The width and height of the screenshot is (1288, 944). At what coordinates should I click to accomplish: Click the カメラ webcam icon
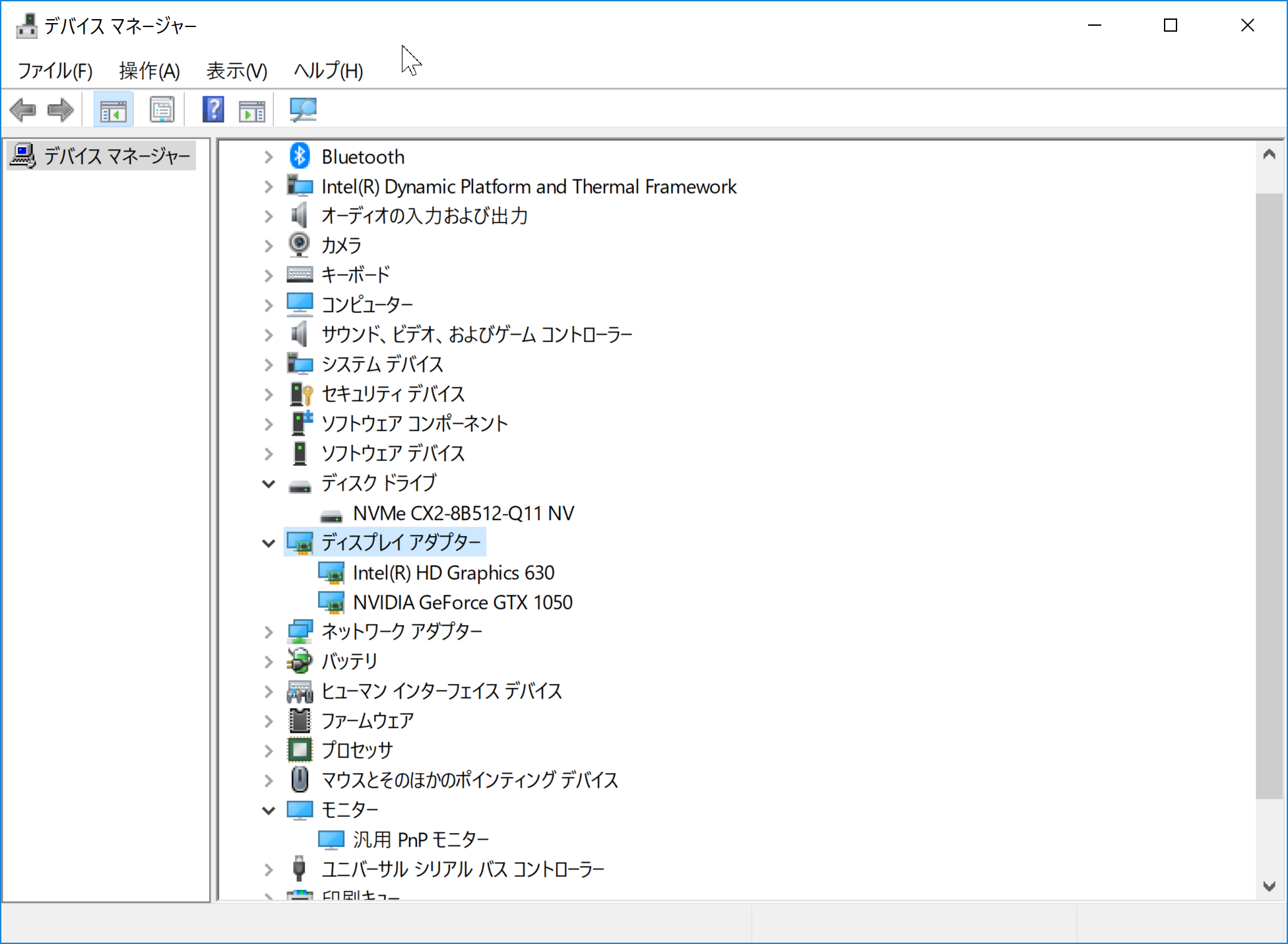point(300,245)
